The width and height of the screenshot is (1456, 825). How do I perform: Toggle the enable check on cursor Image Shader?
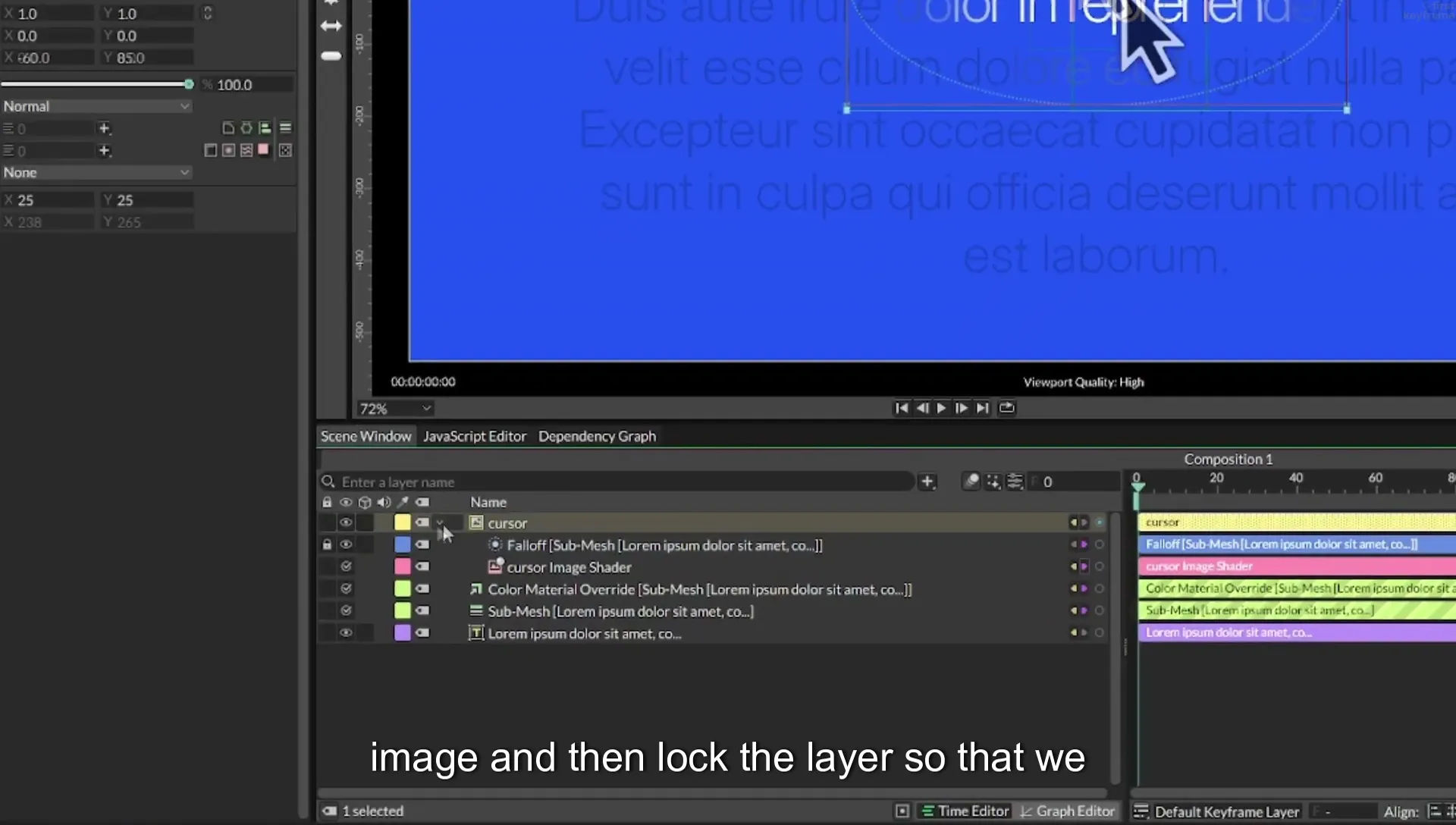[x=346, y=566]
